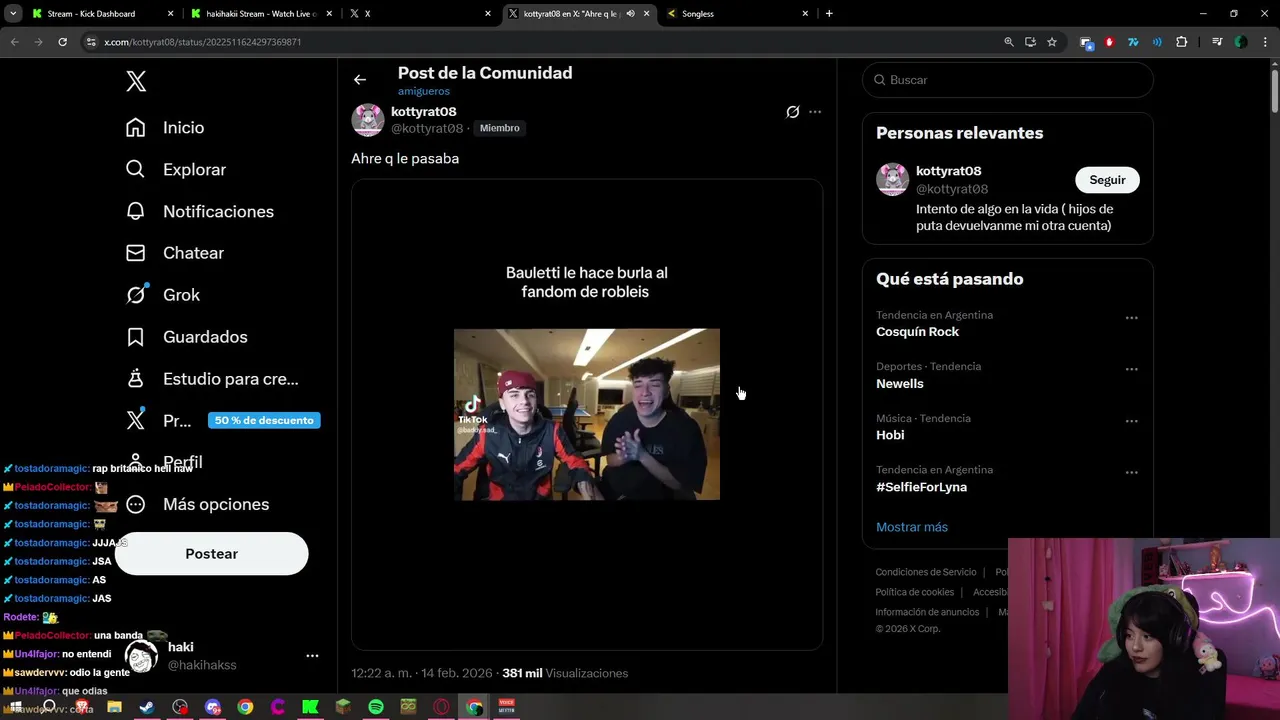Open Chrome profile avatar

coord(1241,42)
